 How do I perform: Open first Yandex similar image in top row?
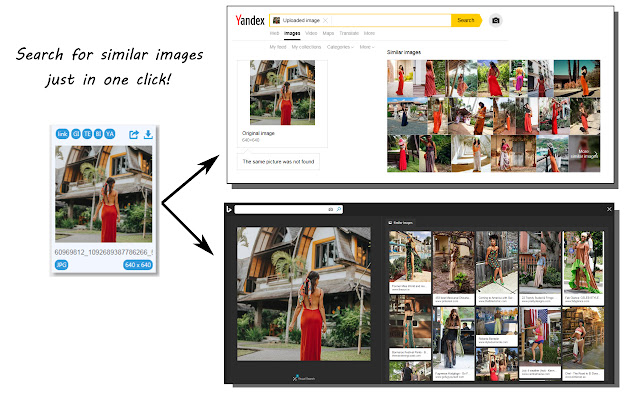pos(400,78)
